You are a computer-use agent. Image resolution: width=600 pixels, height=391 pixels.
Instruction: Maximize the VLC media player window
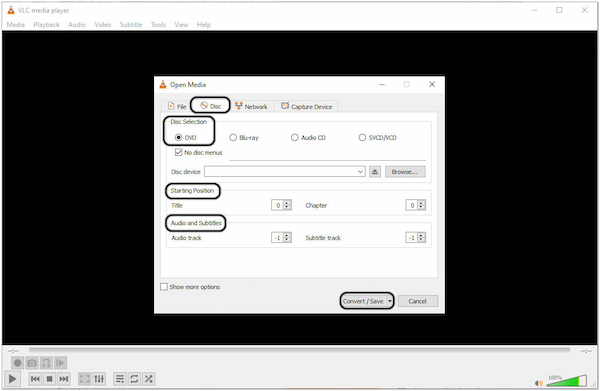click(559, 10)
